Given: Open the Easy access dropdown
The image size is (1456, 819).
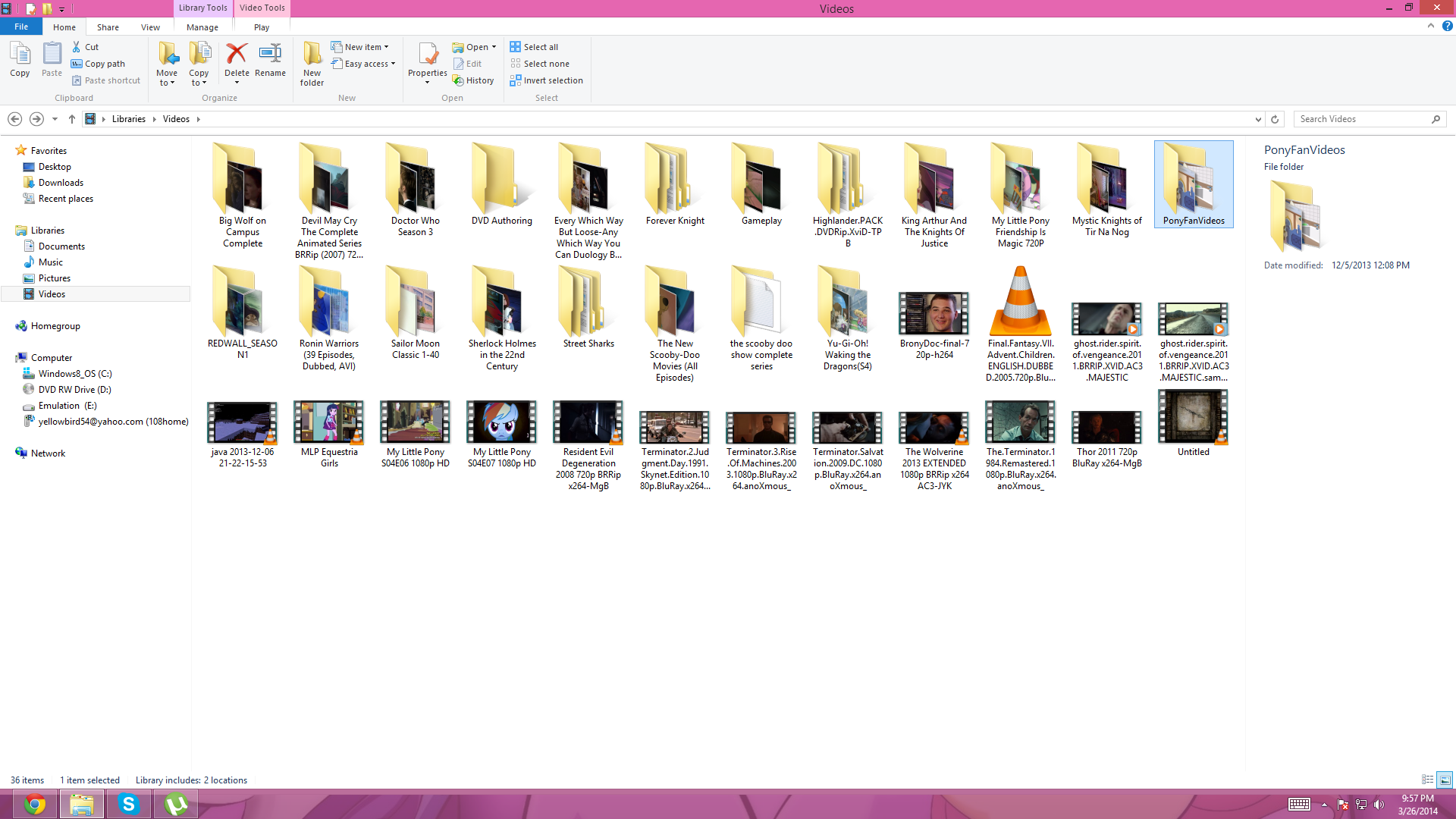Looking at the screenshot, I should pyautogui.click(x=364, y=64).
